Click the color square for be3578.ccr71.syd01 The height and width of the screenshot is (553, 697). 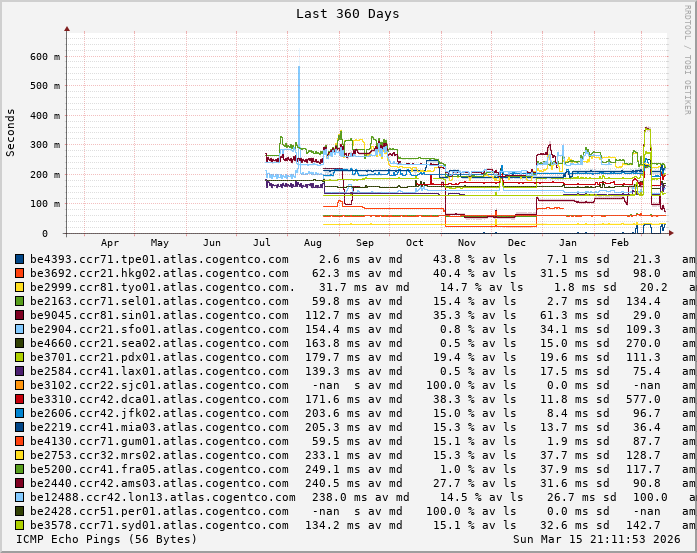coord(20,525)
